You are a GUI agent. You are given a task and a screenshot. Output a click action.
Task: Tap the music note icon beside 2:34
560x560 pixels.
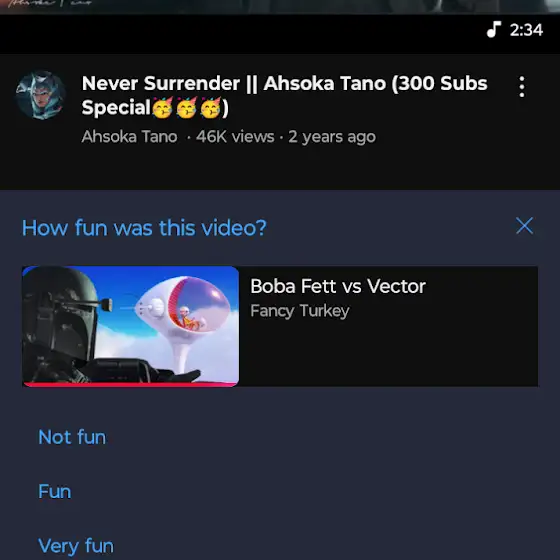(x=494, y=29)
